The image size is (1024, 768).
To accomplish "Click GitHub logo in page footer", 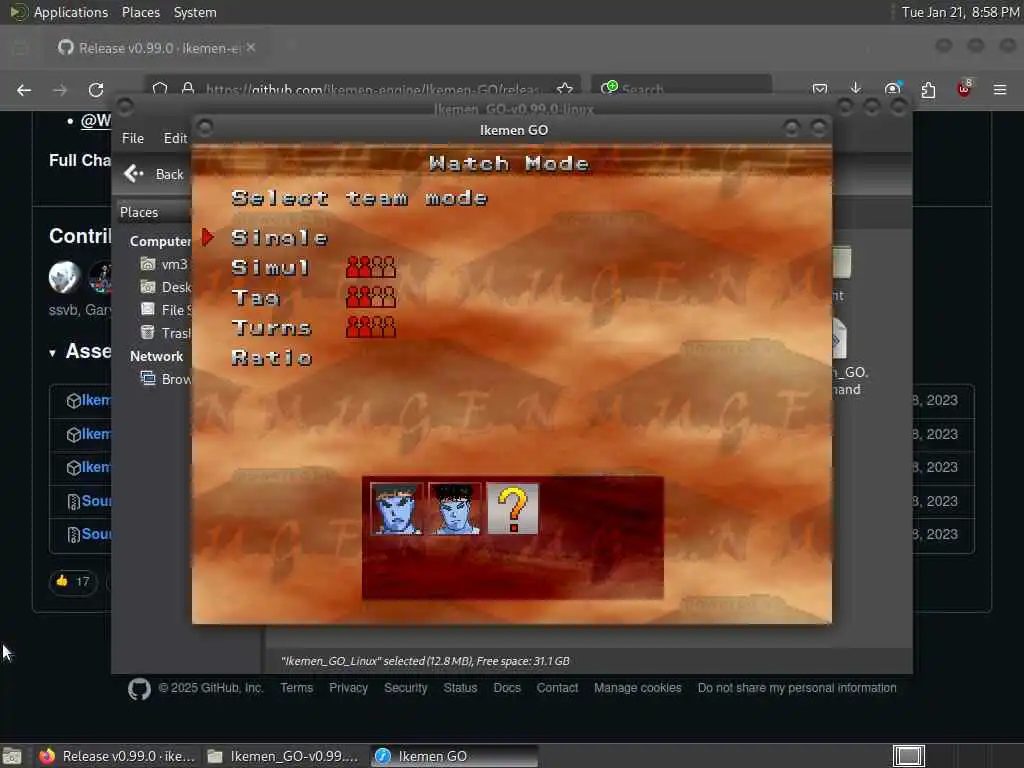I will pos(139,689).
